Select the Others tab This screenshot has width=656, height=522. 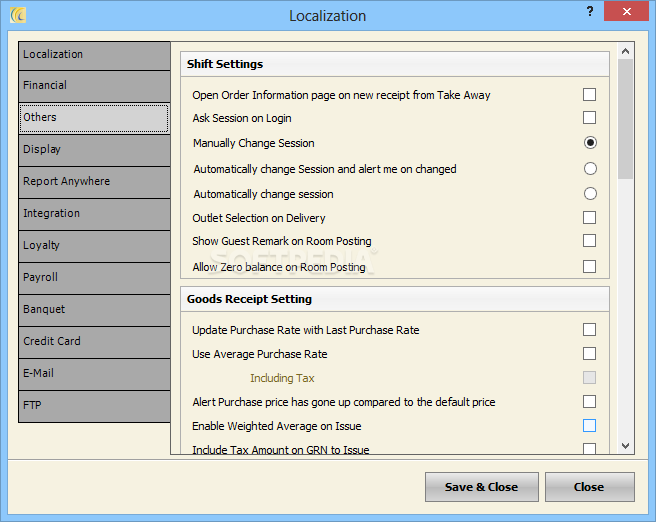(95, 118)
